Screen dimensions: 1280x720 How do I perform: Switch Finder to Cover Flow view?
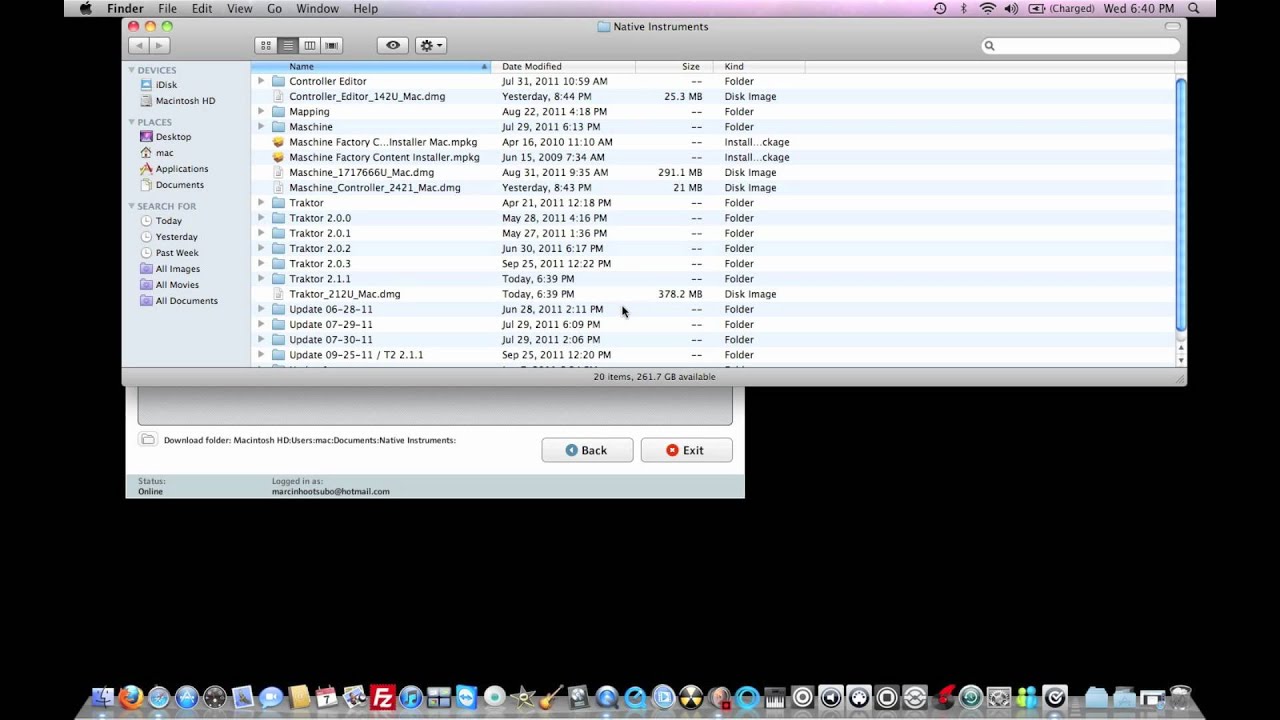click(x=332, y=45)
